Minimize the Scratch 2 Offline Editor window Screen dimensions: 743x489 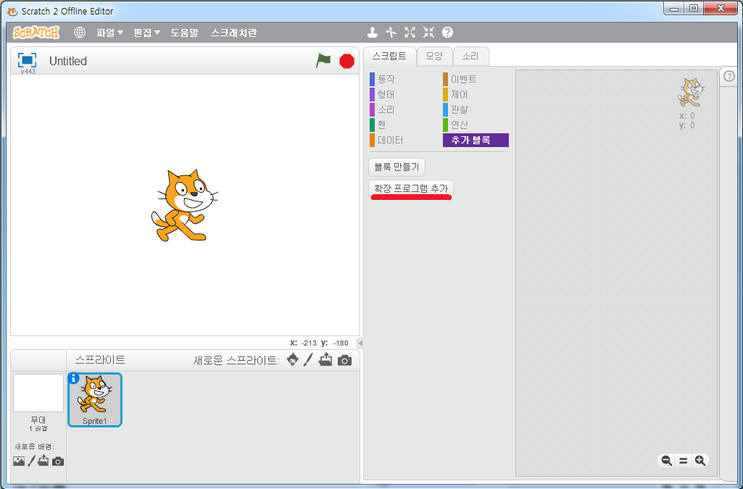click(x=675, y=9)
